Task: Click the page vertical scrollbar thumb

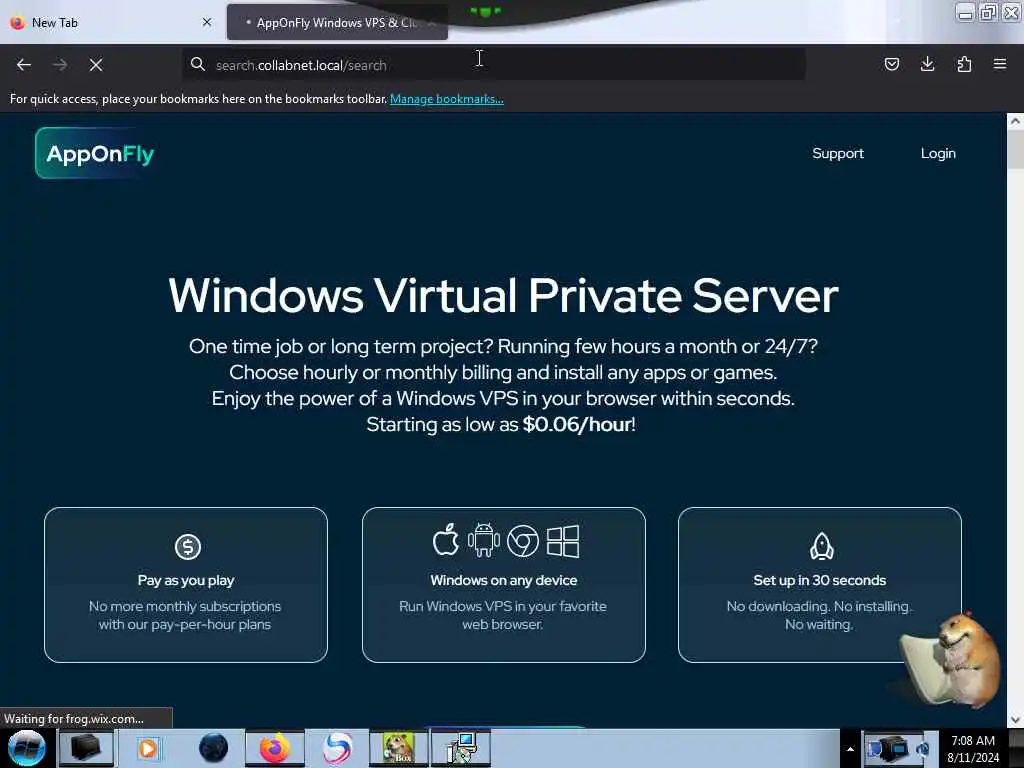Action: pos(1015,149)
